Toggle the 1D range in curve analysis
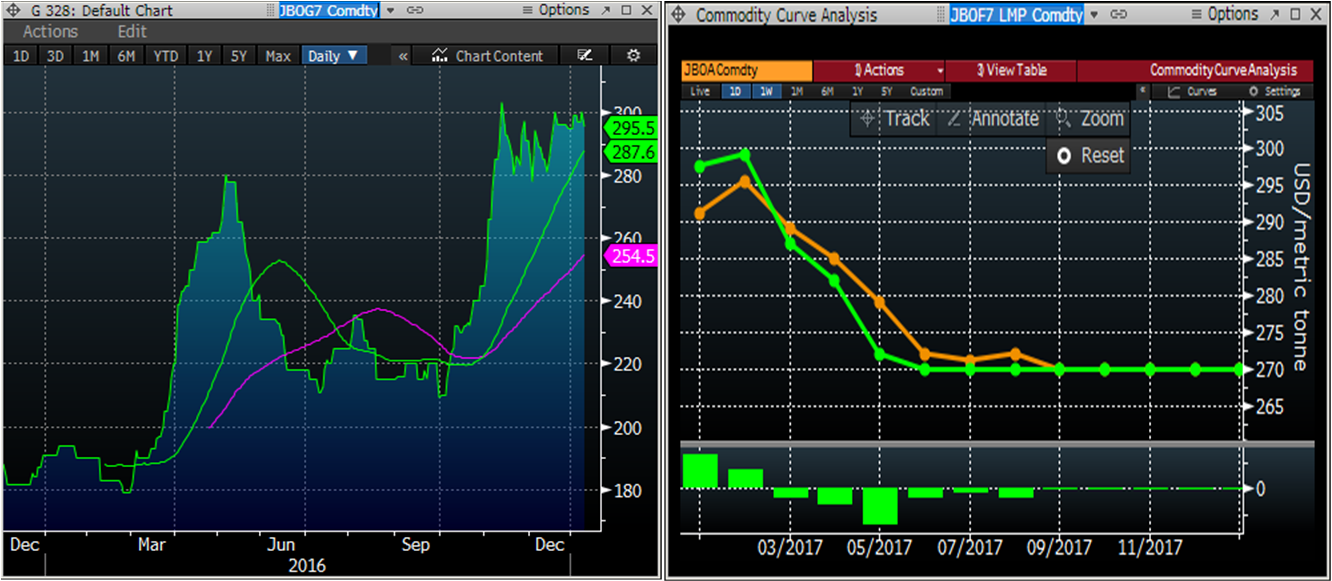The height and width of the screenshot is (581, 1332). tap(734, 91)
